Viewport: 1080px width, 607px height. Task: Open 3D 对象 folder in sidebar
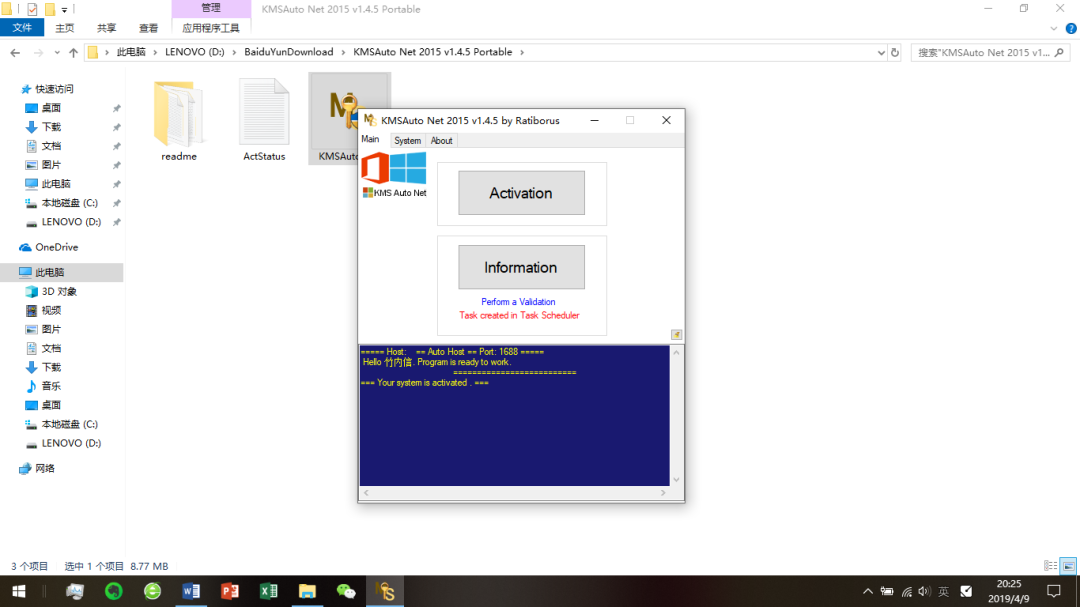[x=59, y=291]
